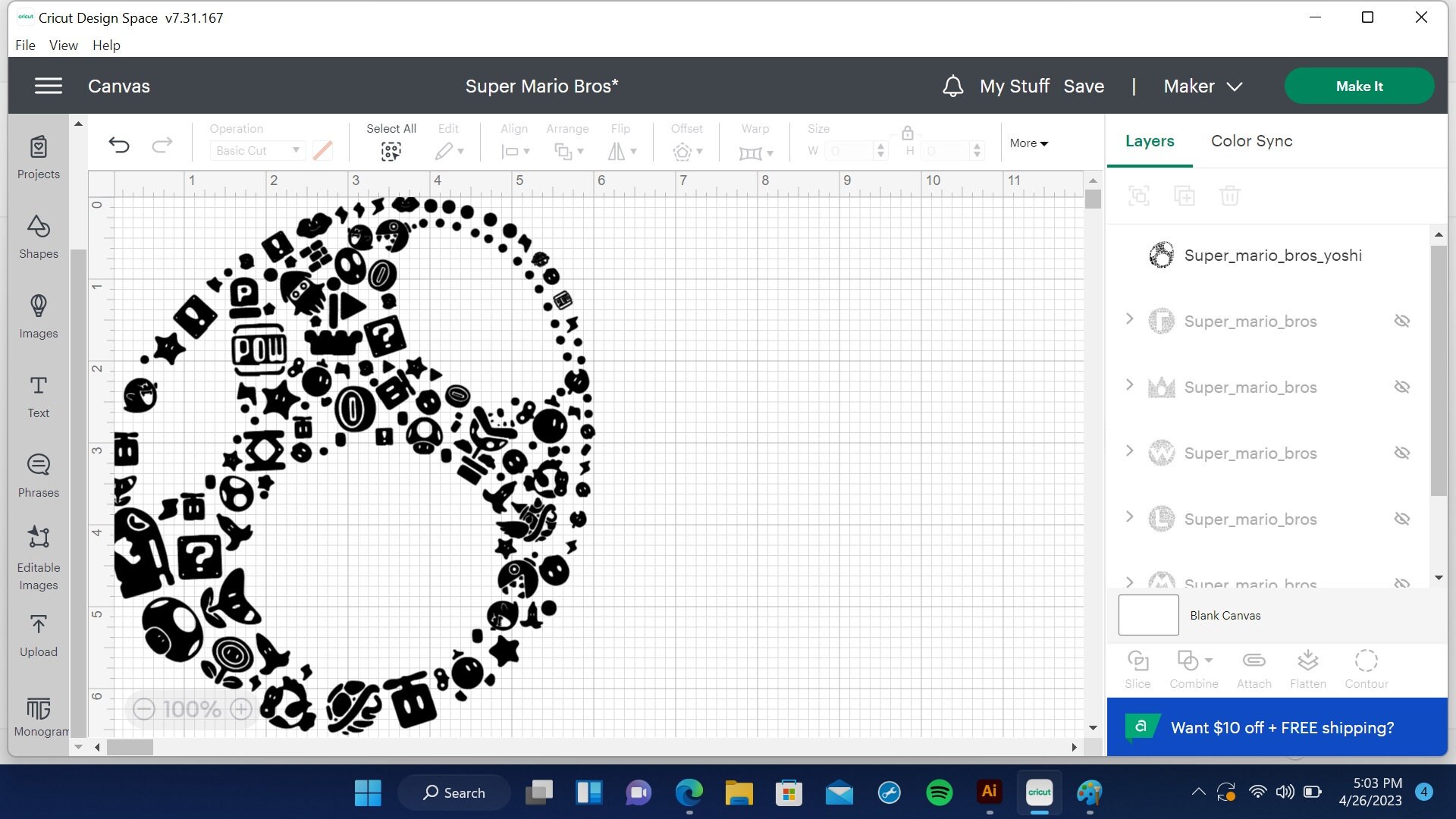Image resolution: width=1456 pixels, height=819 pixels.
Task: Save the Super Mario Bros project
Action: tap(1084, 86)
